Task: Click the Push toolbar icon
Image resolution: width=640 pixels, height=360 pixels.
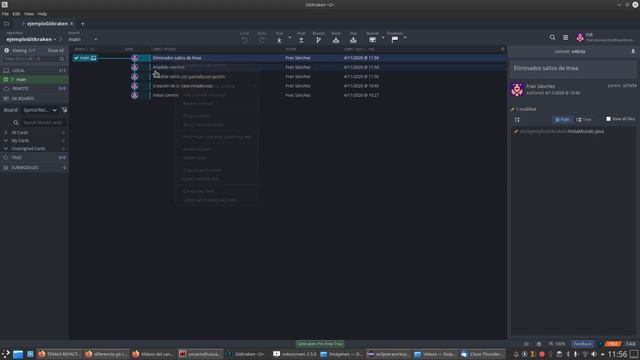Action: pos(301,40)
